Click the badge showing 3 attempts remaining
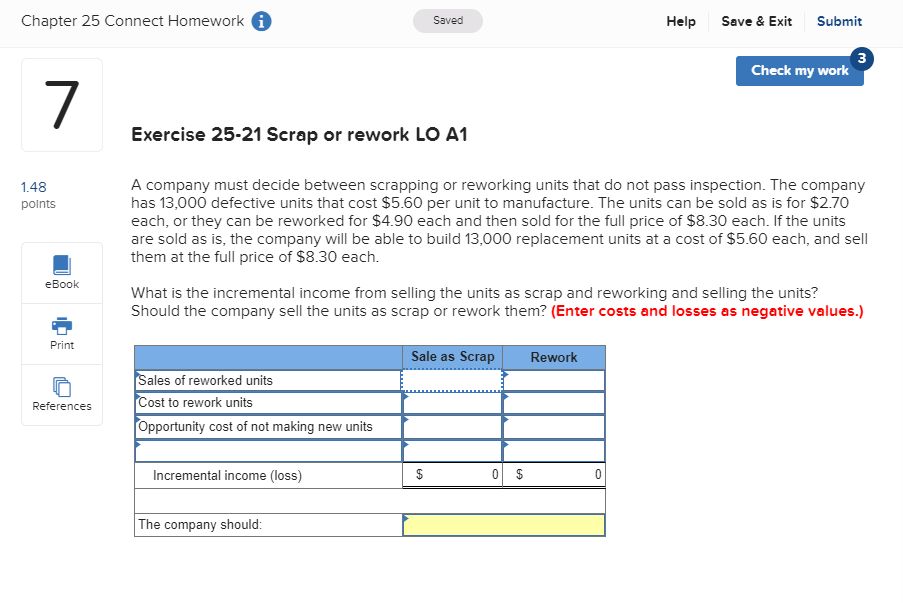The width and height of the screenshot is (903, 603). [862, 59]
